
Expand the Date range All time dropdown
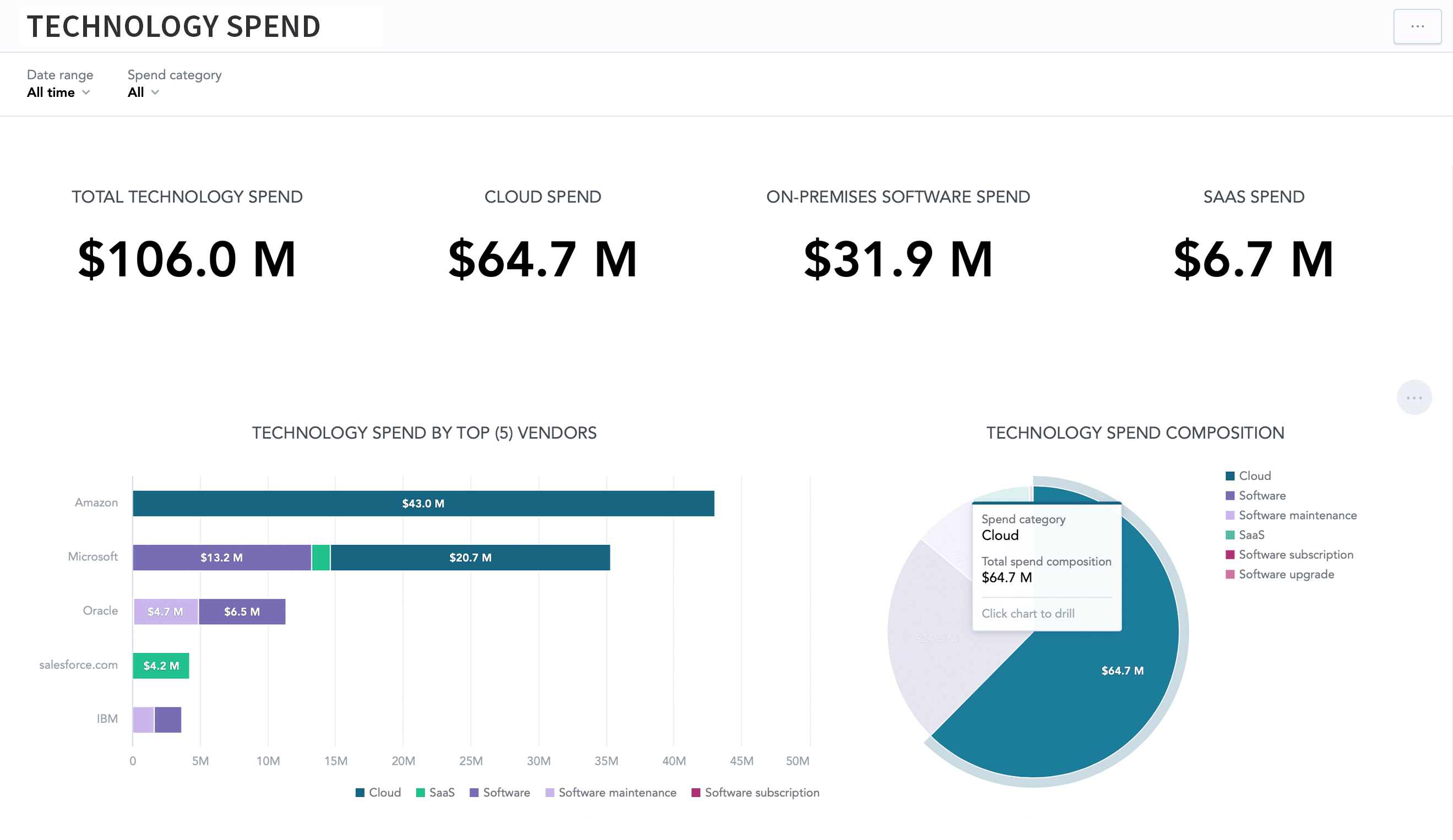pos(58,92)
